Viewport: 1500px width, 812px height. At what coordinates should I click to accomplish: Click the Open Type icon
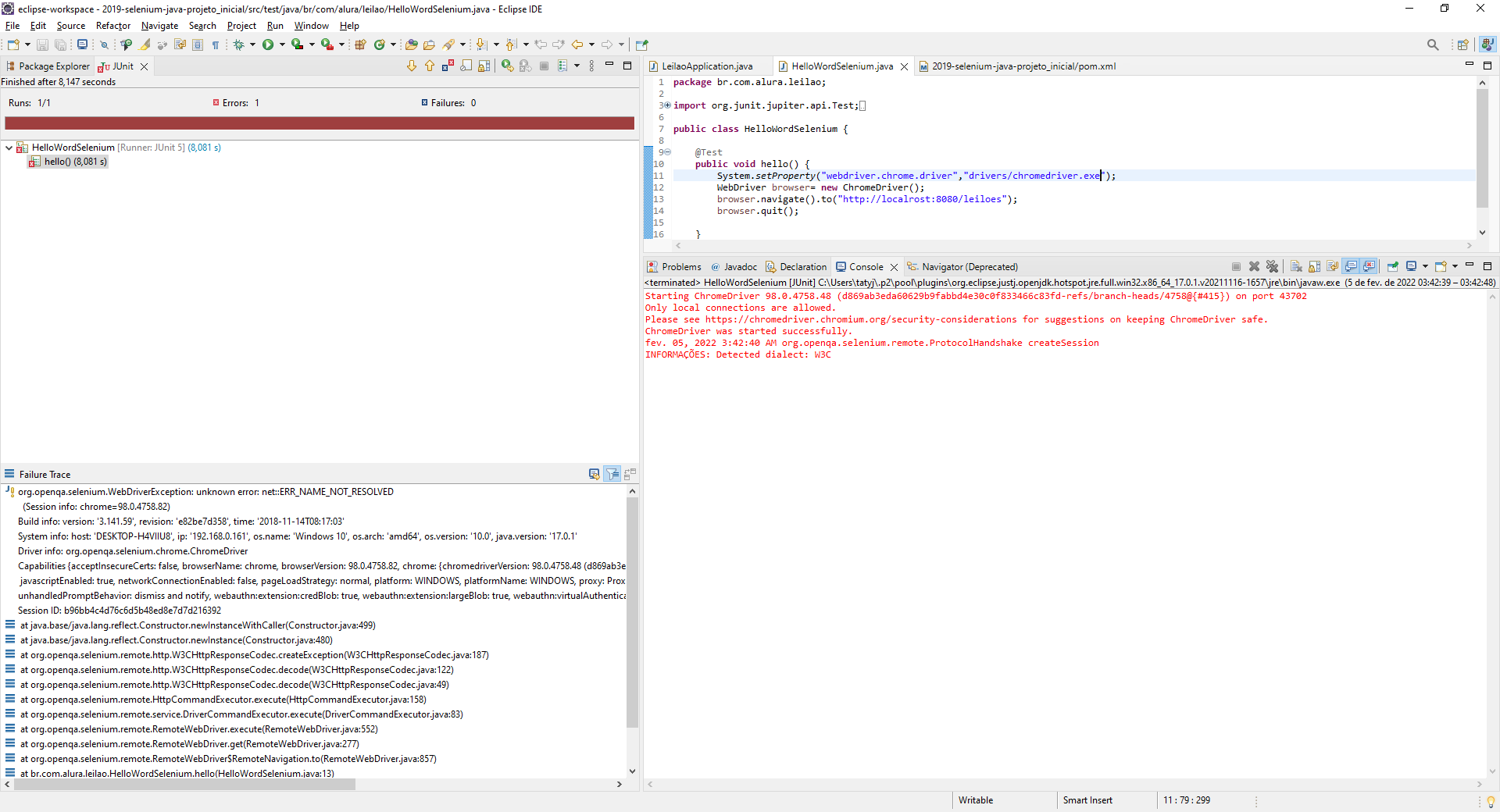tap(411, 45)
